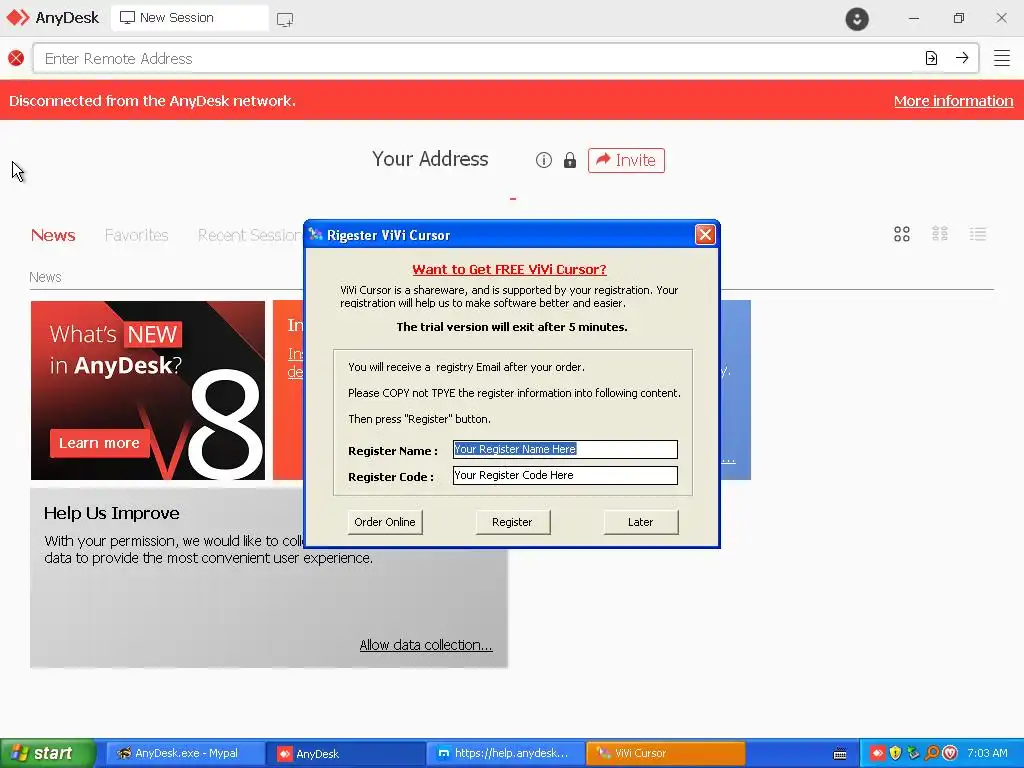Image resolution: width=1024 pixels, height=768 pixels.
Task: Click the ViVi Cursor dialog title icon
Action: coord(315,234)
